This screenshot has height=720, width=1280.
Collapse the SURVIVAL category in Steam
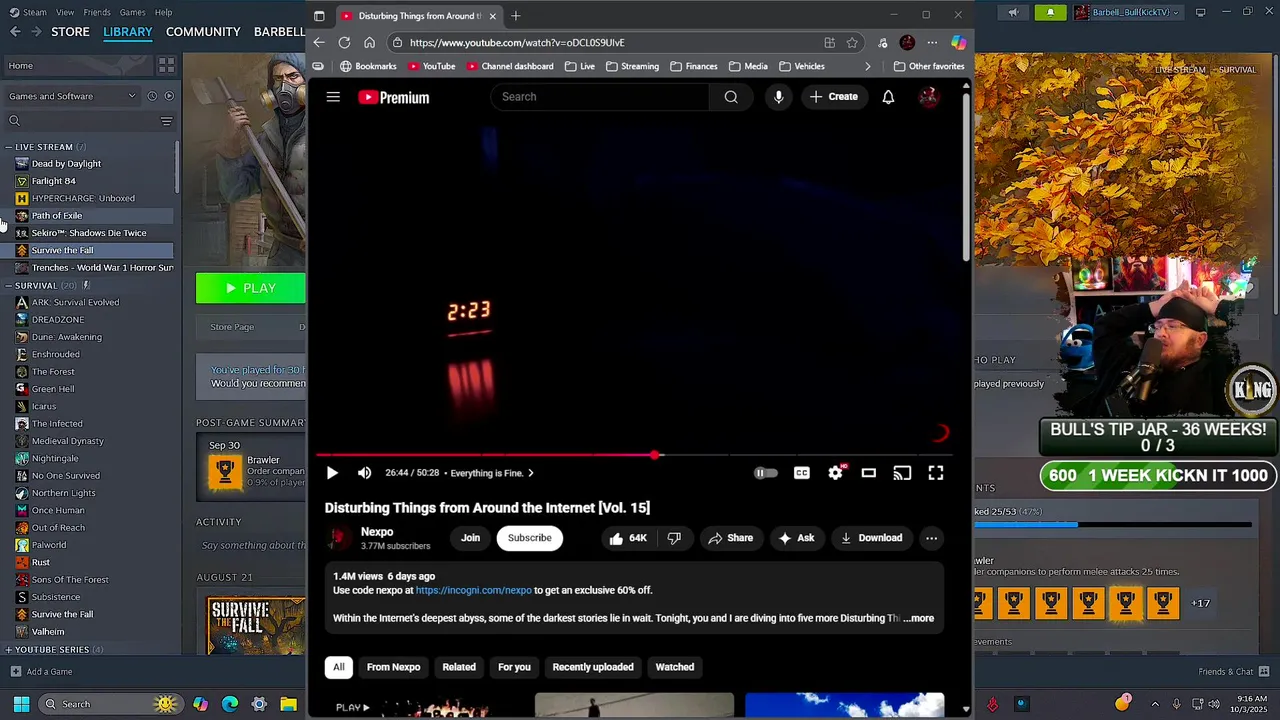(x=8, y=286)
